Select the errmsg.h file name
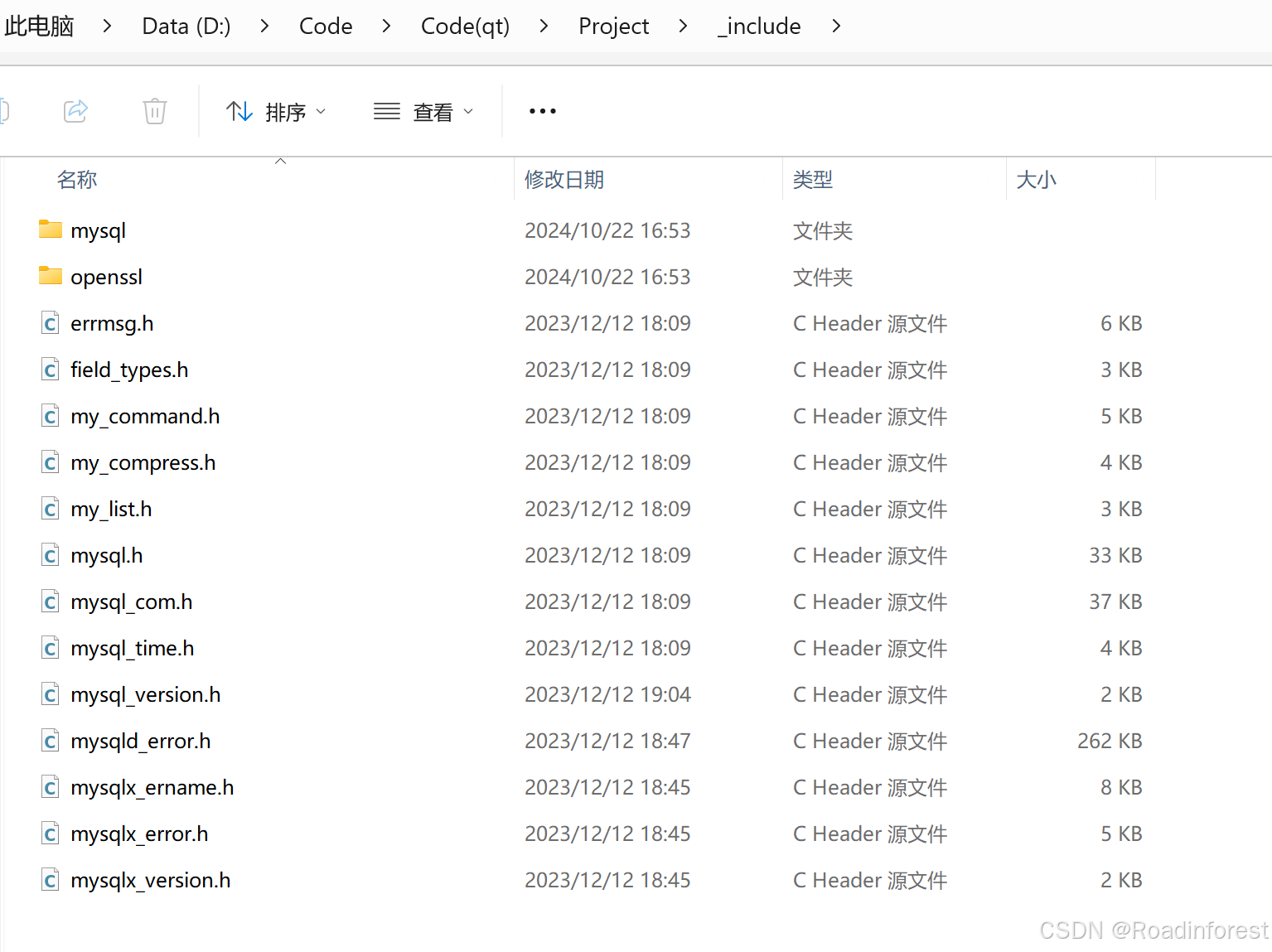Screen dimensions: 1272x952 tap(112, 324)
